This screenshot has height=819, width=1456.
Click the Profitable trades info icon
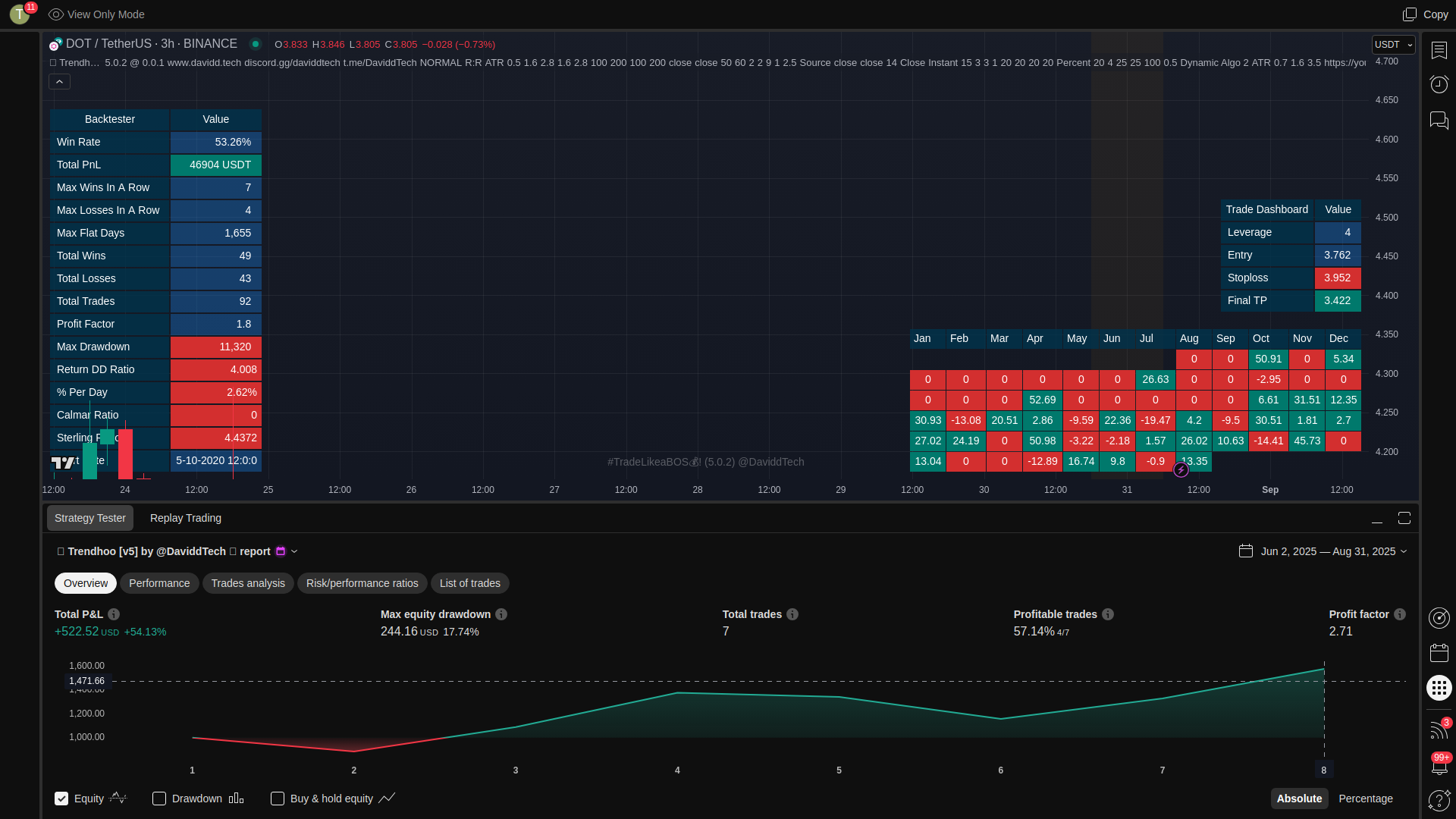1108,614
